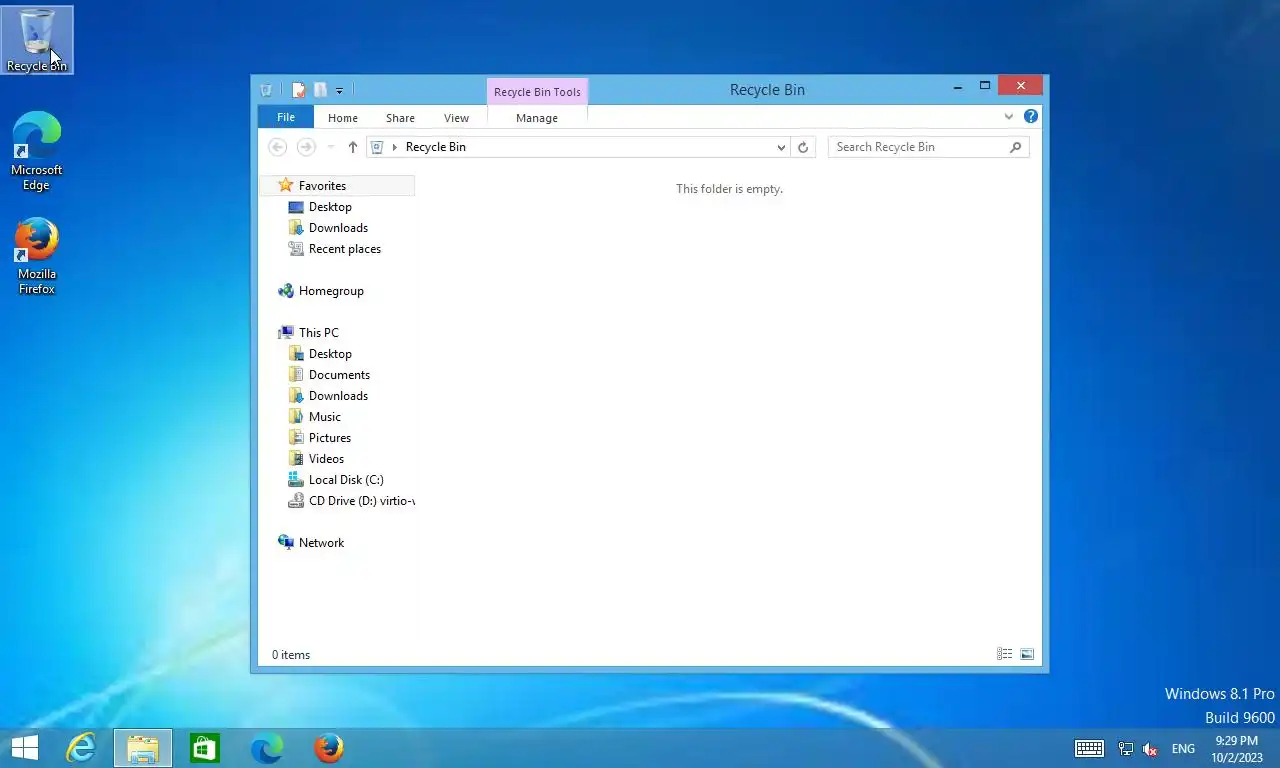The height and width of the screenshot is (768, 1280).
Task: Open Downloads under This PC
Action: pos(338,396)
